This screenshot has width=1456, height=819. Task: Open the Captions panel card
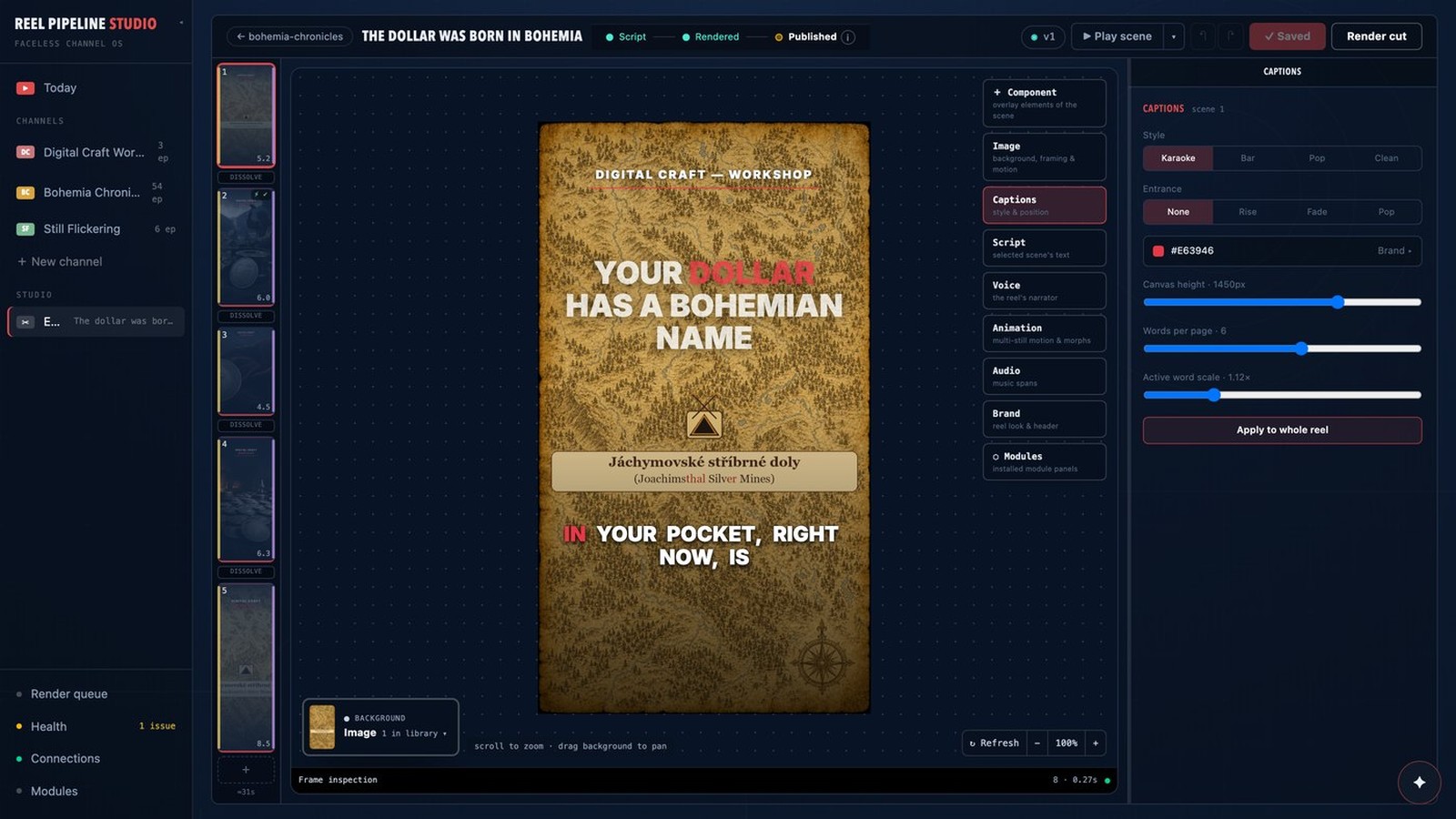1044,205
